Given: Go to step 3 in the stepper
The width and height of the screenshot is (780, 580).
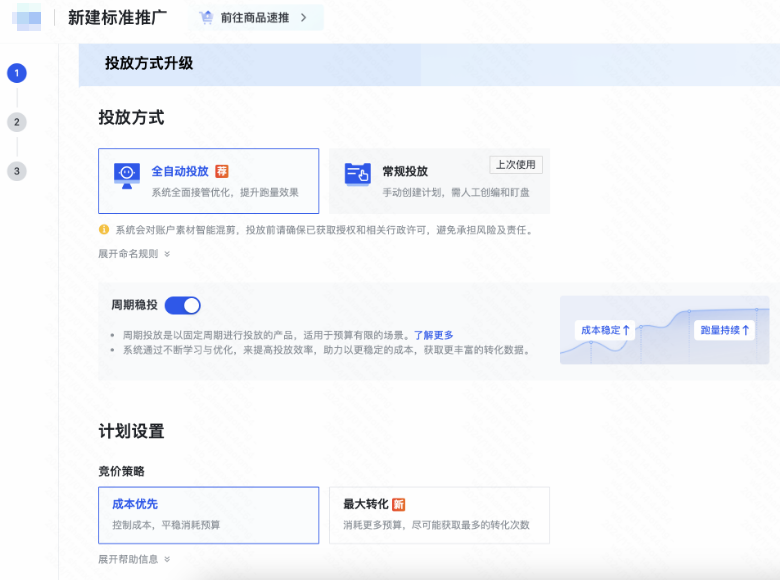Looking at the screenshot, I should 17,171.
